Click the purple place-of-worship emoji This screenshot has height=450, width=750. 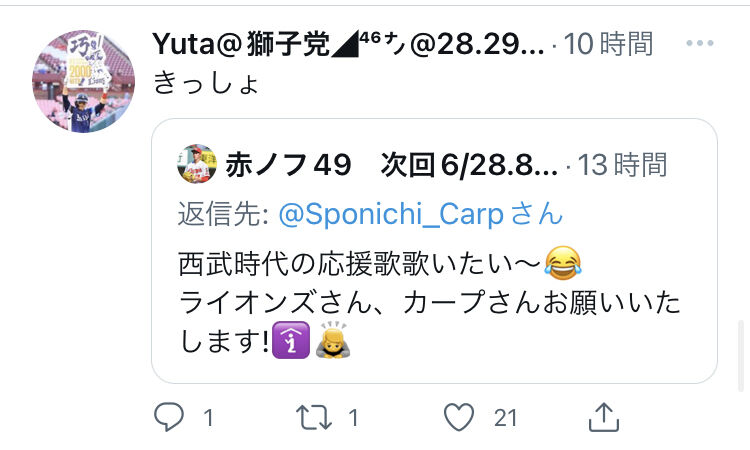291,340
